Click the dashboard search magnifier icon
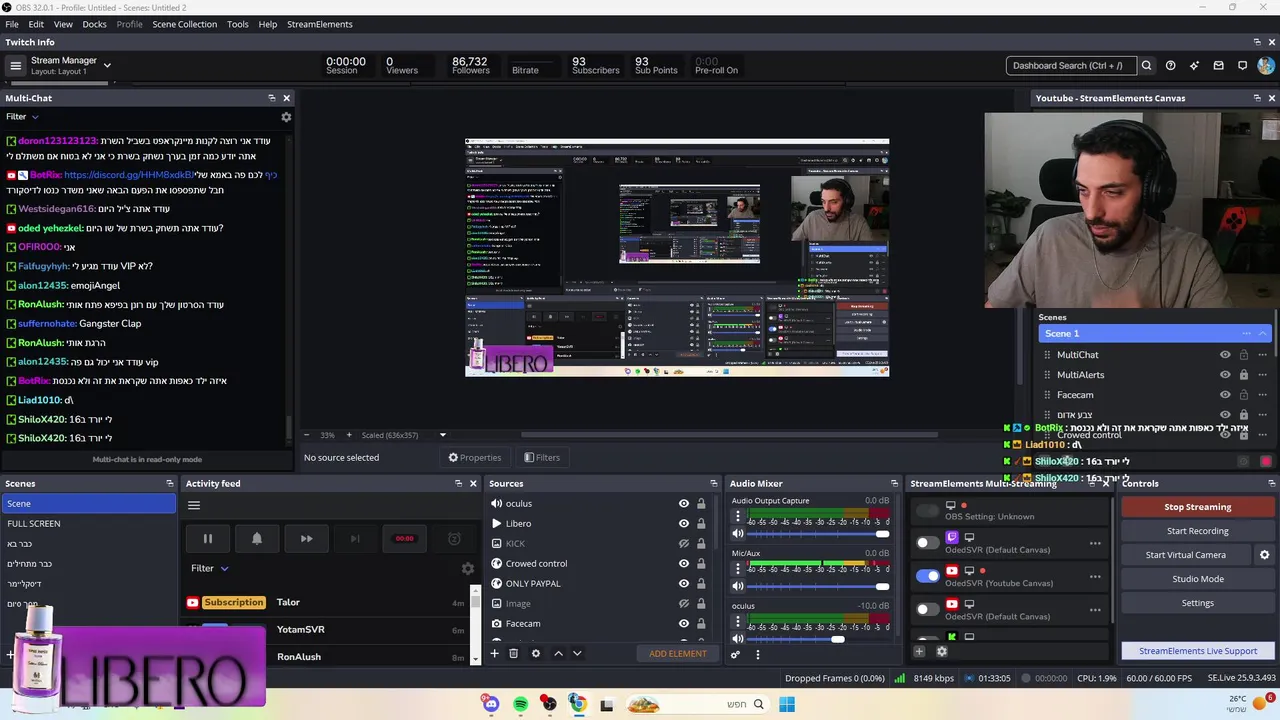The height and width of the screenshot is (720, 1280). click(x=1147, y=66)
